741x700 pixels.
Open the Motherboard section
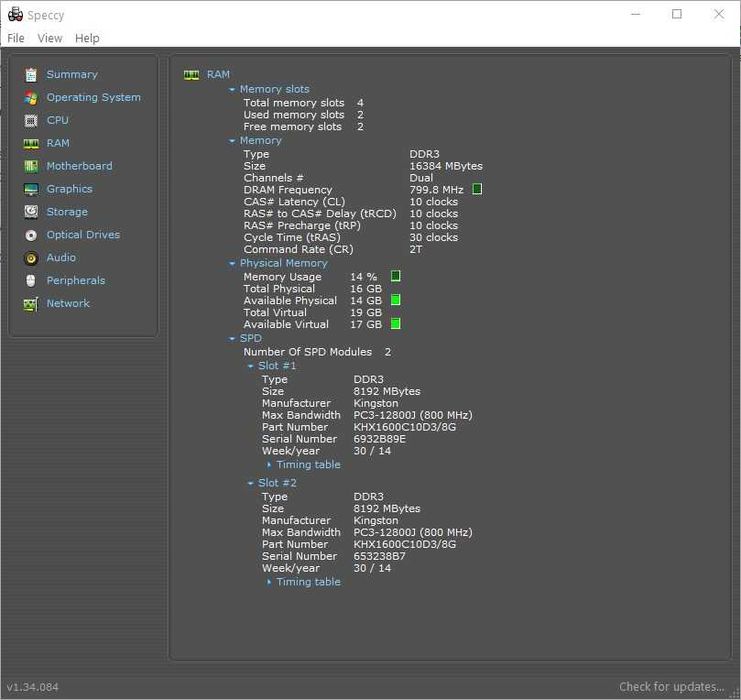point(79,166)
